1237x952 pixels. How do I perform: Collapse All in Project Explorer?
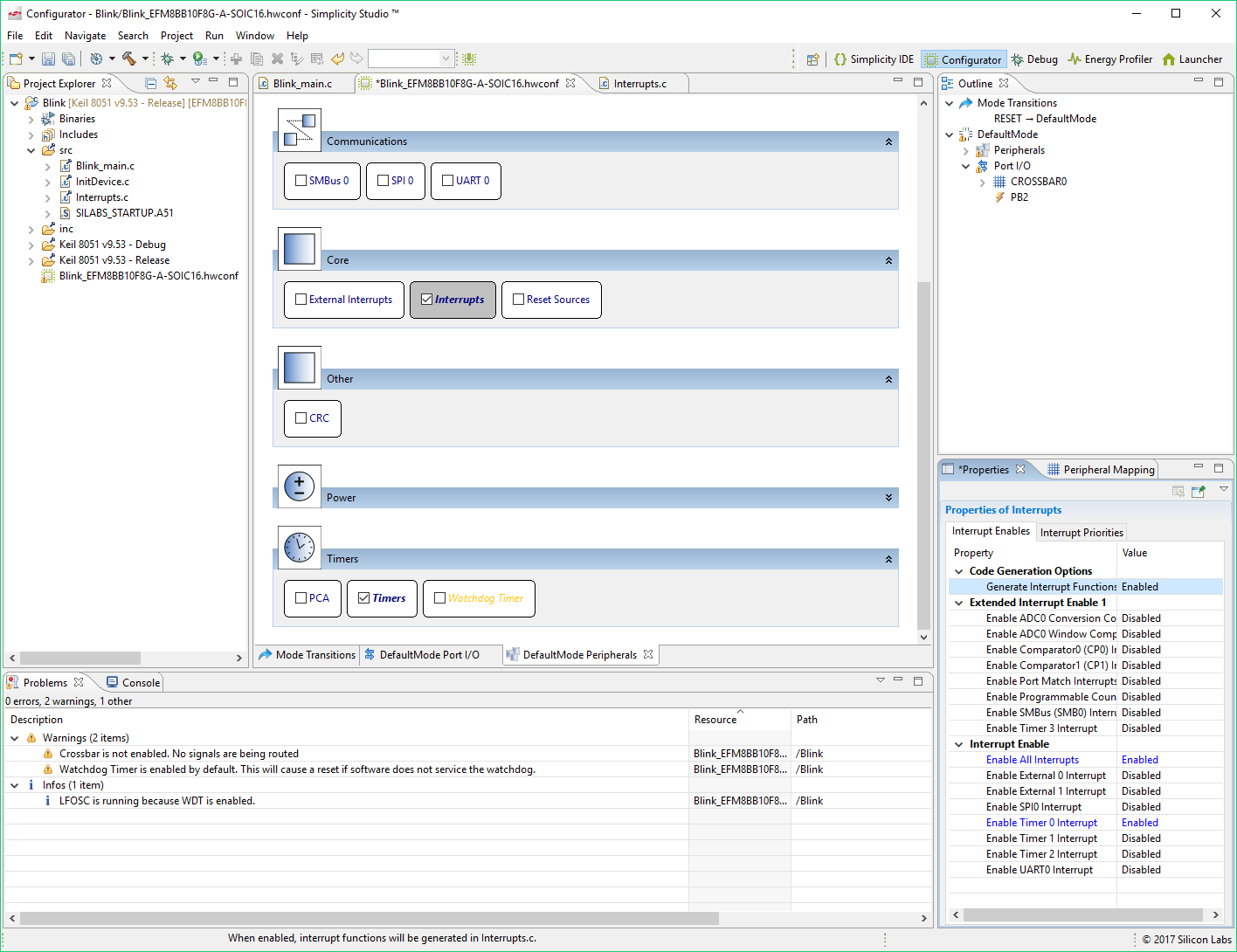(150, 83)
